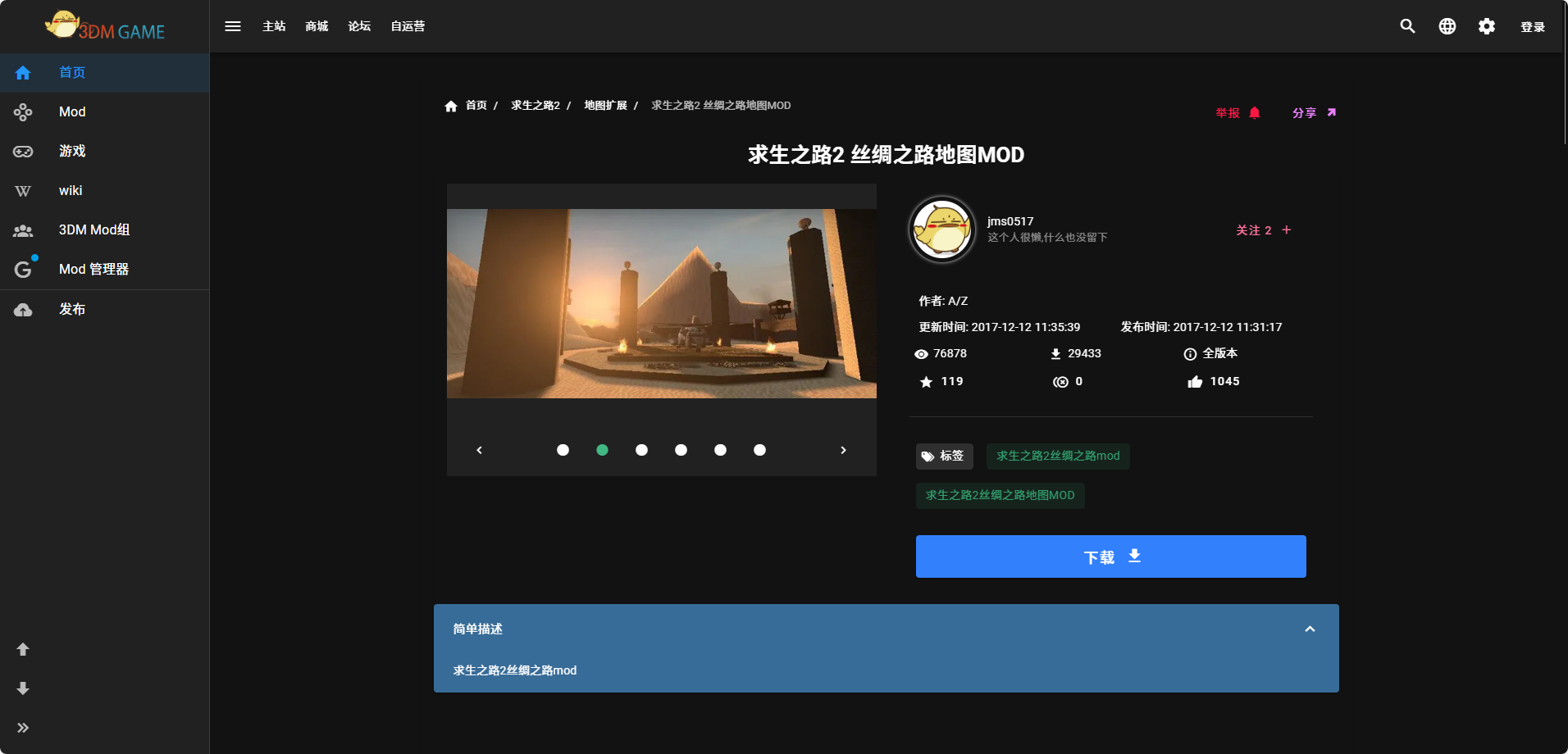This screenshot has height=754, width=1568.
Task: Click the 分享 share button
Action: [1315, 112]
